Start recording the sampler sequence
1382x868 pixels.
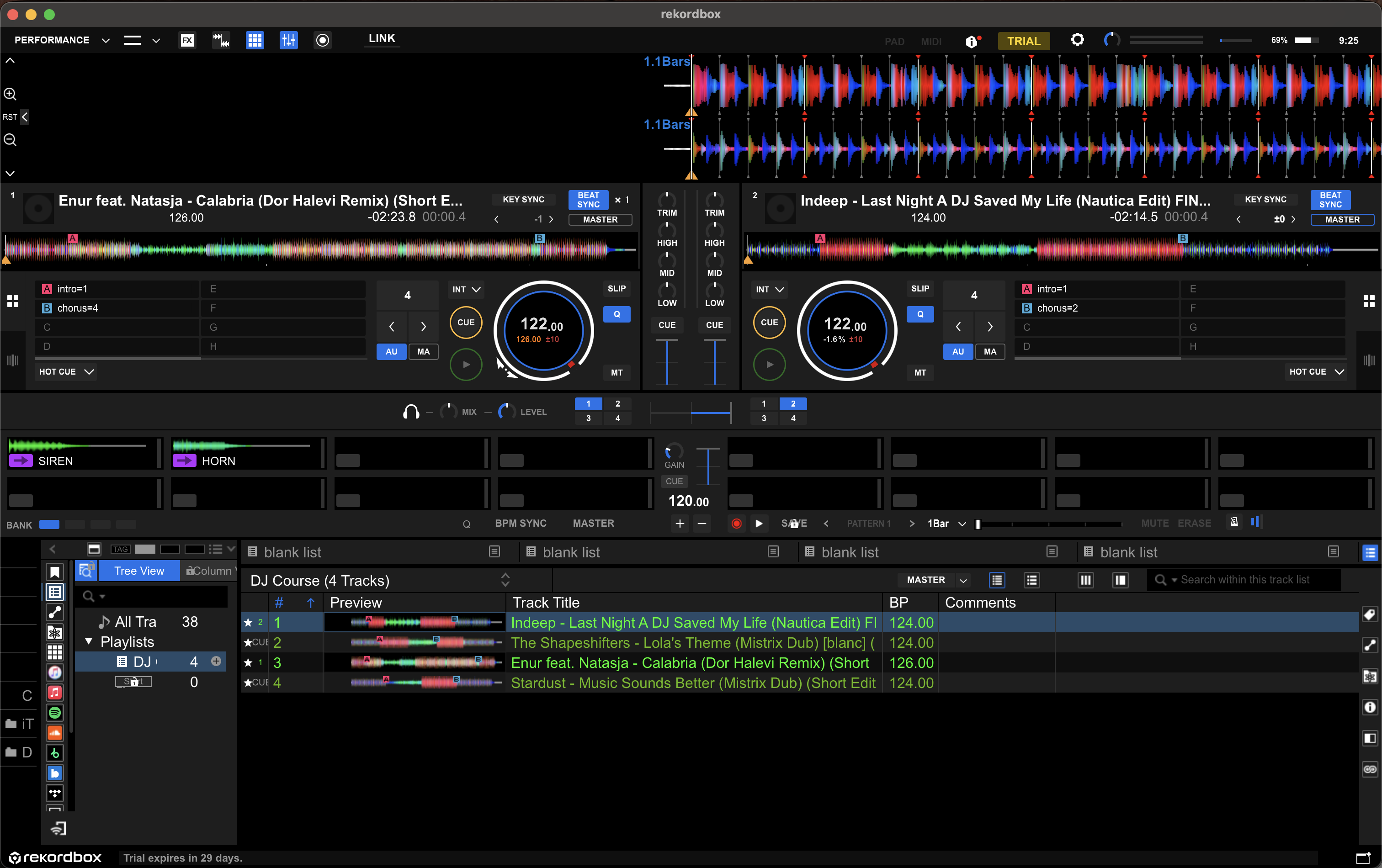(x=736, y=524)
